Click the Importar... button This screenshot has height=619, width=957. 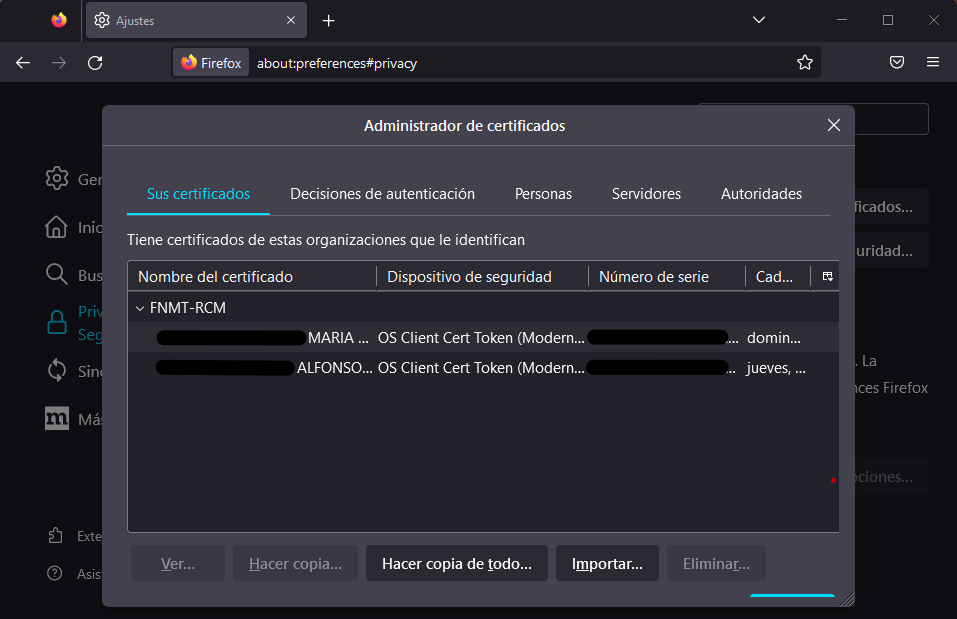607,564
